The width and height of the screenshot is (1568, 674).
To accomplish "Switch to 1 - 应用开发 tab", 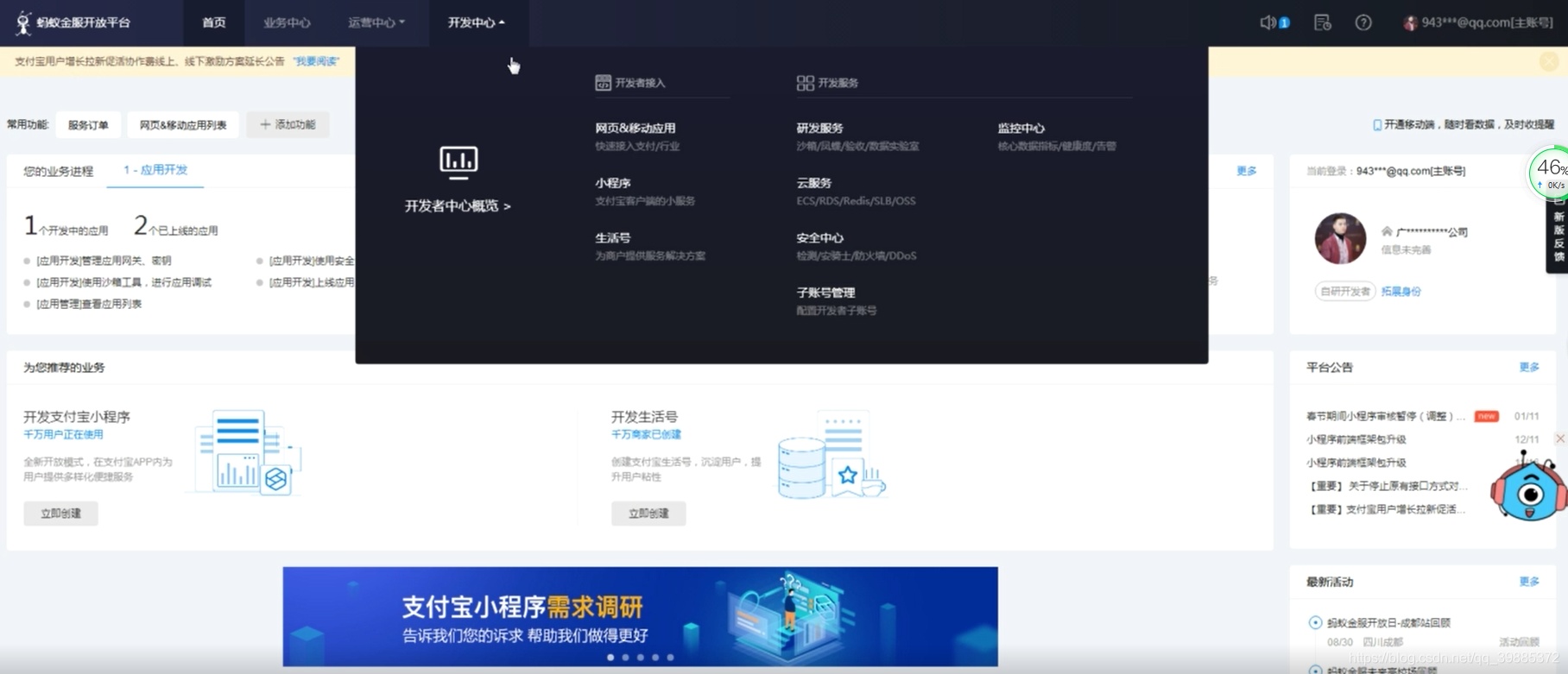I will tap(155, 170).
